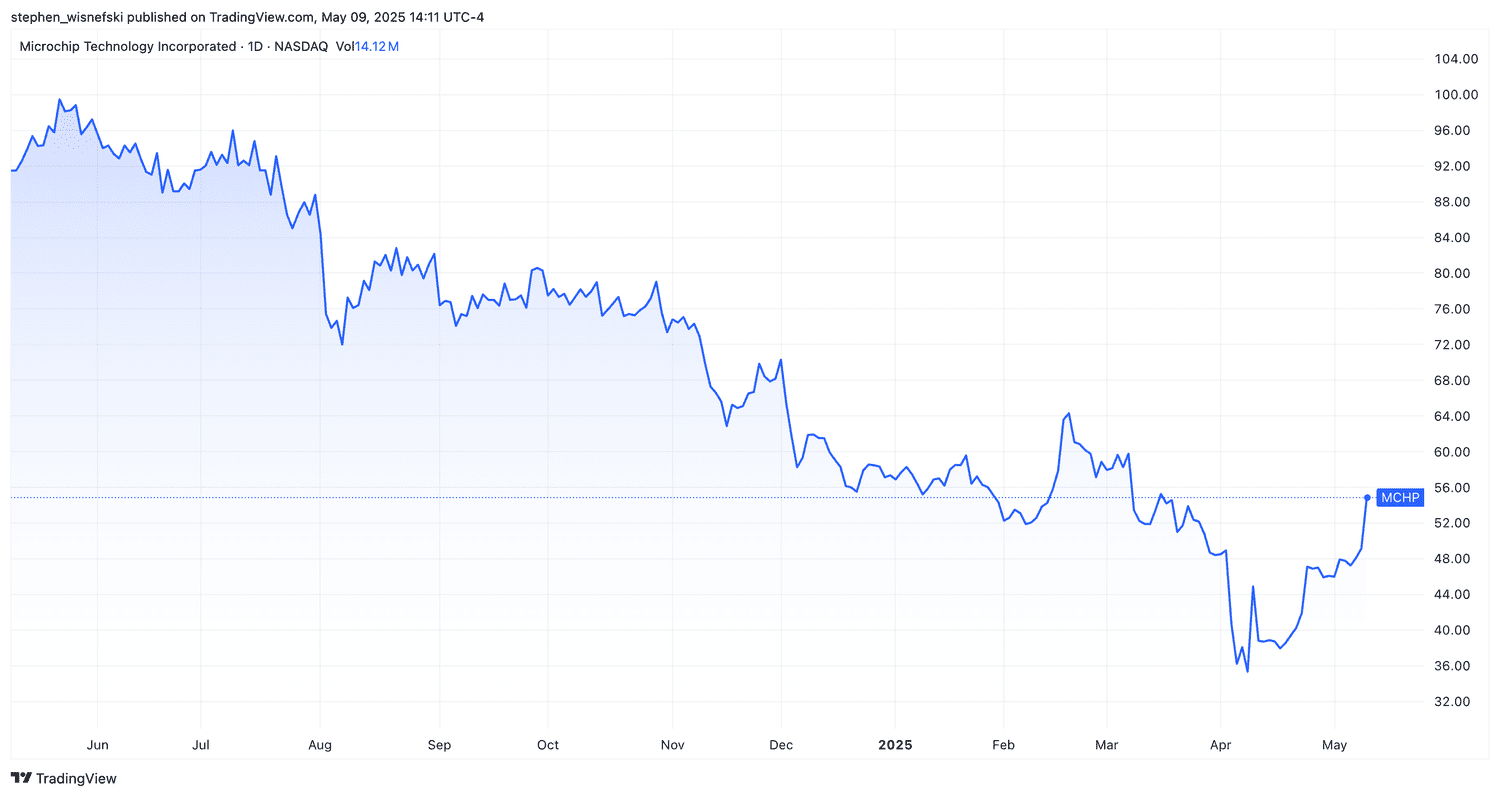Click the MCHP price label tag
Image resolution: width=1500 pixels, height=797 pixels.
[1399, 497]
